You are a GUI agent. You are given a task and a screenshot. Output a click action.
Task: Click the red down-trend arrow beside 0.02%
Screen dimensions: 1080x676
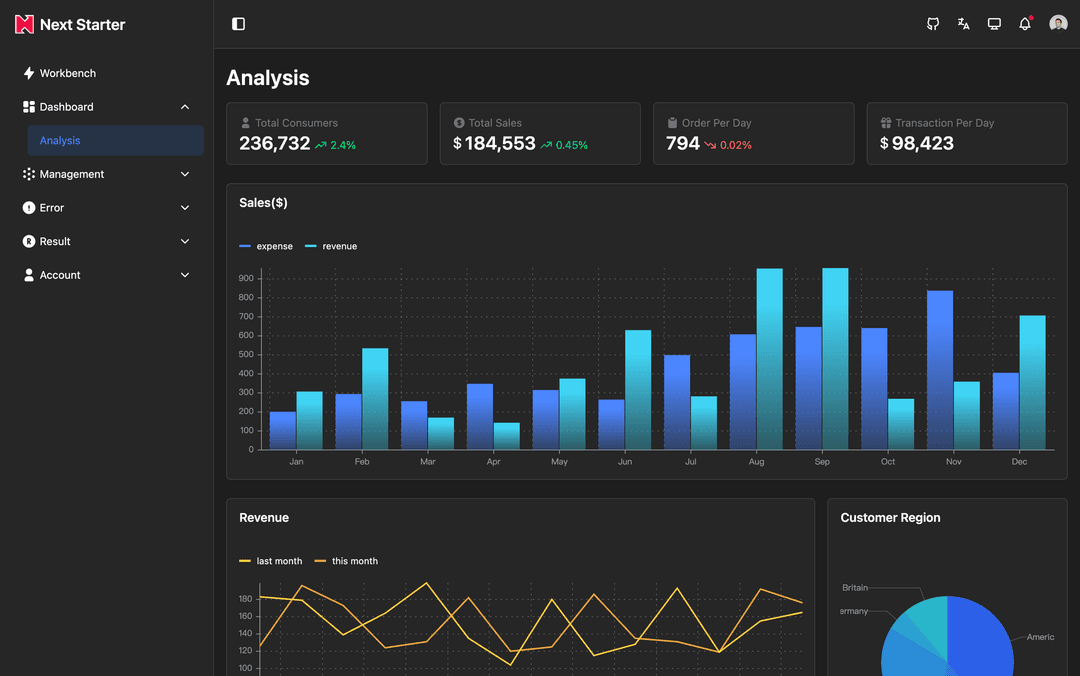pos(710,145)
